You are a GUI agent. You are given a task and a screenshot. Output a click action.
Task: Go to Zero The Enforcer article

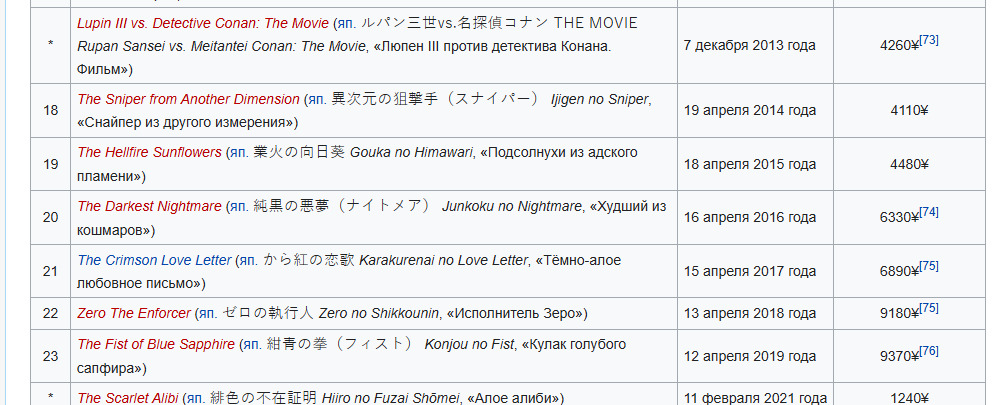[134, 313]
